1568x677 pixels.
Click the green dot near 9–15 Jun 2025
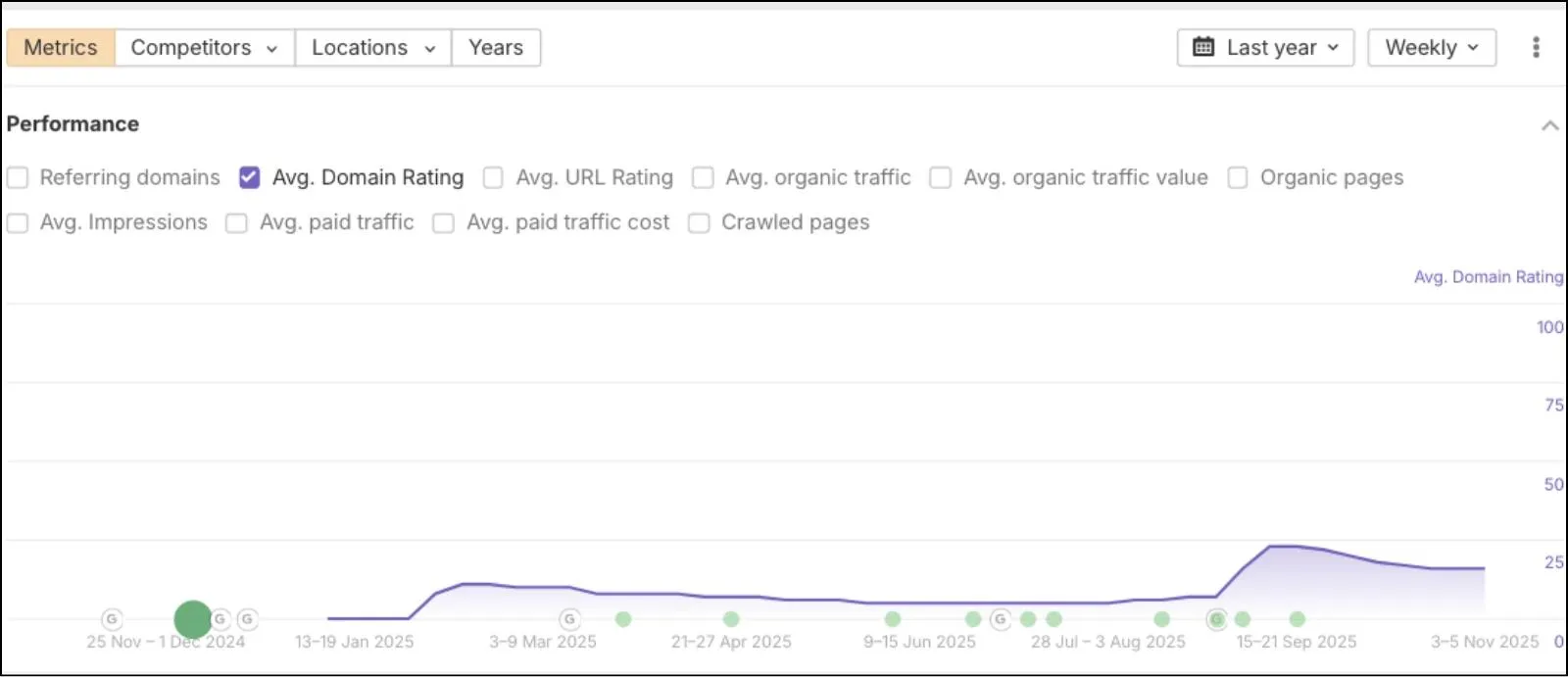[x=893, y=619]
